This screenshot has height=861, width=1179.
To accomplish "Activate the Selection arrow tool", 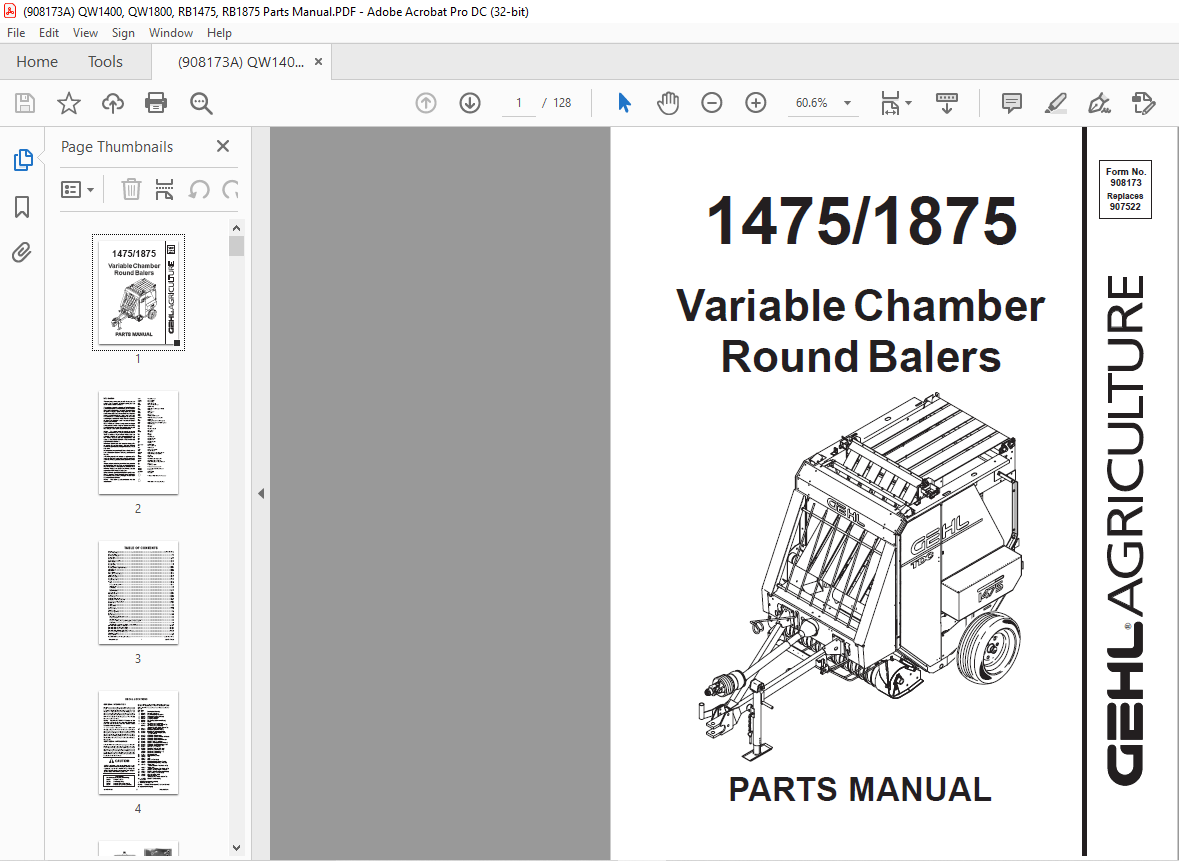I will coord(624,103).
